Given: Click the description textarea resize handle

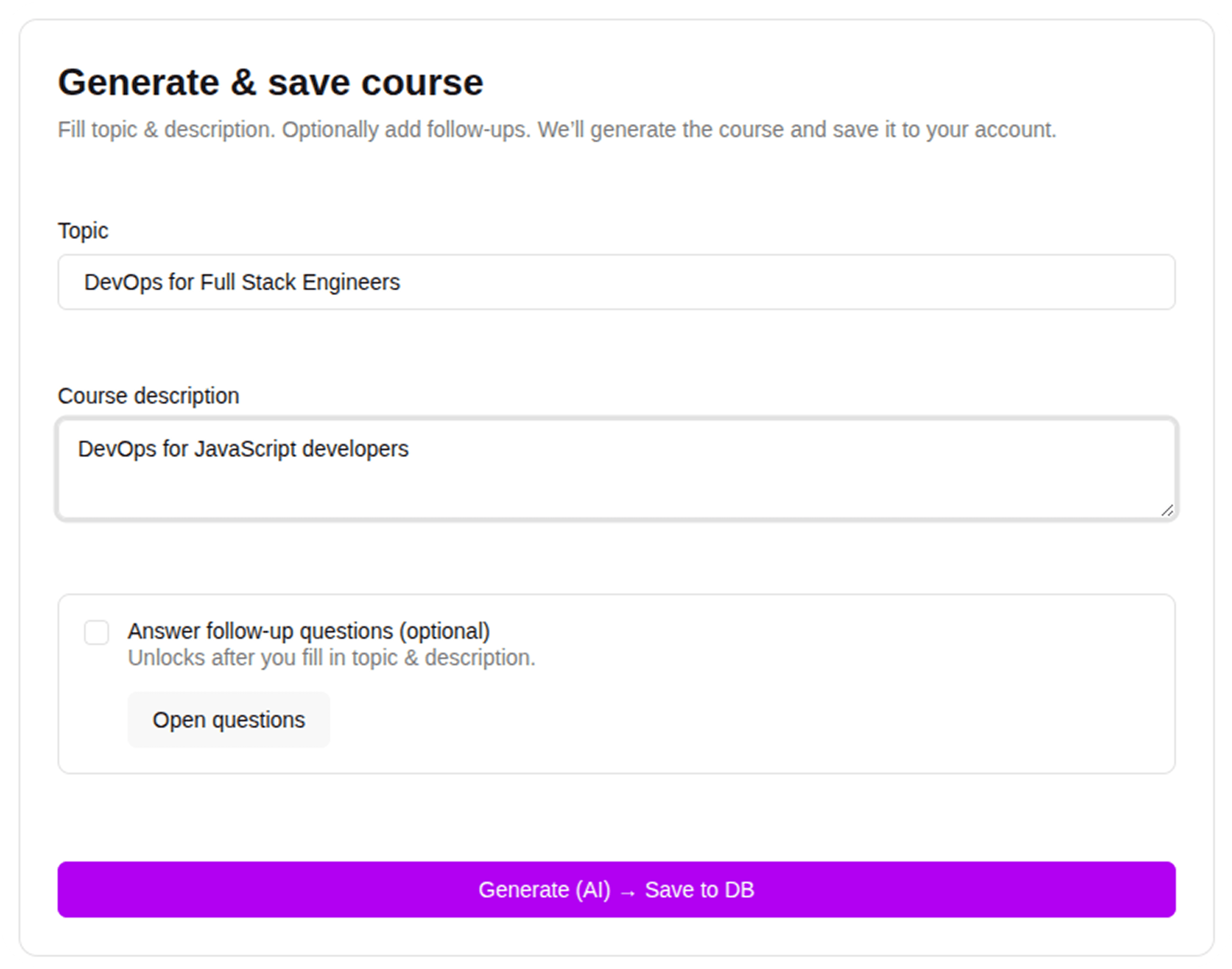Looking at the screenshot, I should [1167, 511].
